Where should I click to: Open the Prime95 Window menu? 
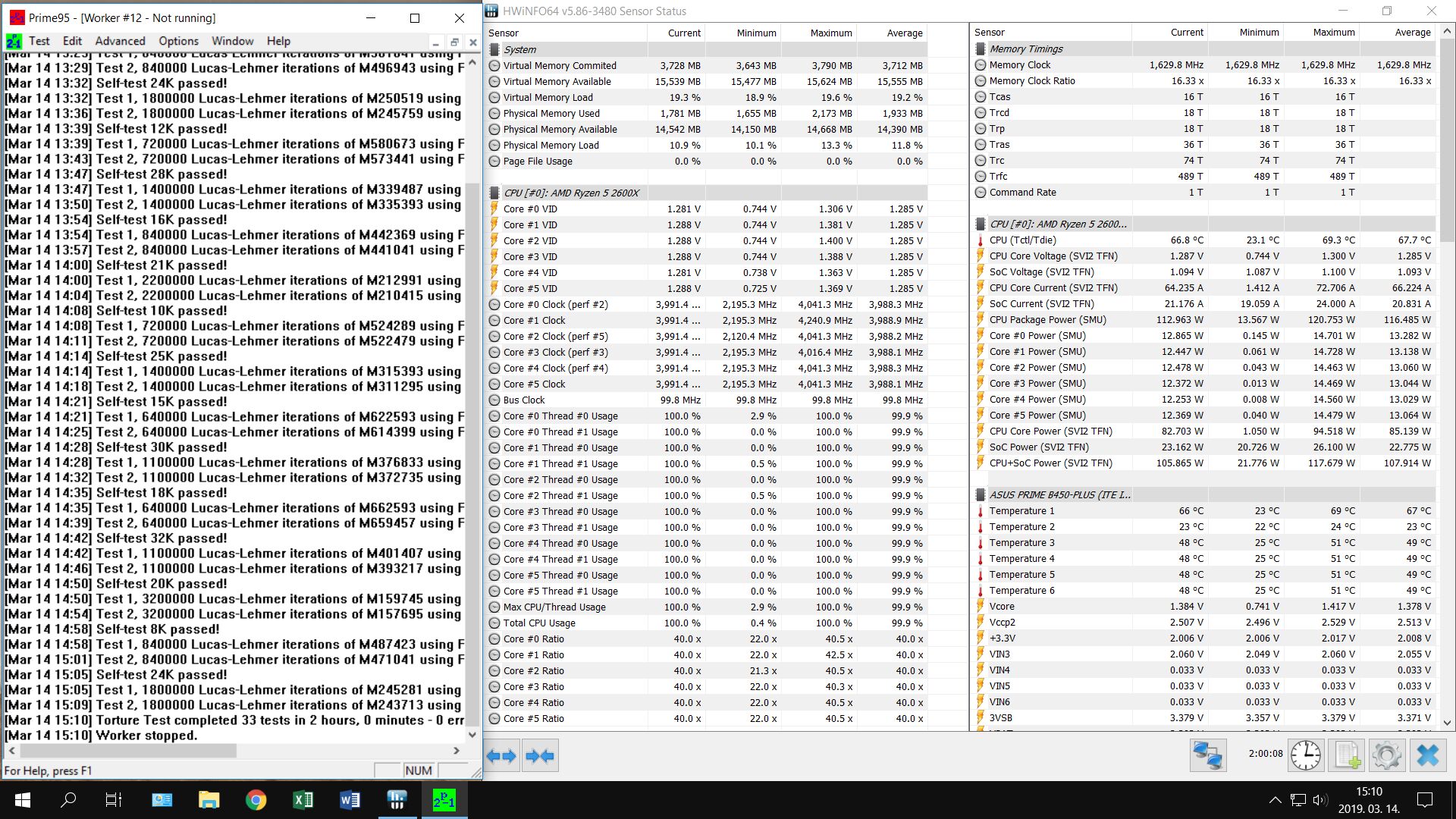pyautogui.click(x=232, y=41)
